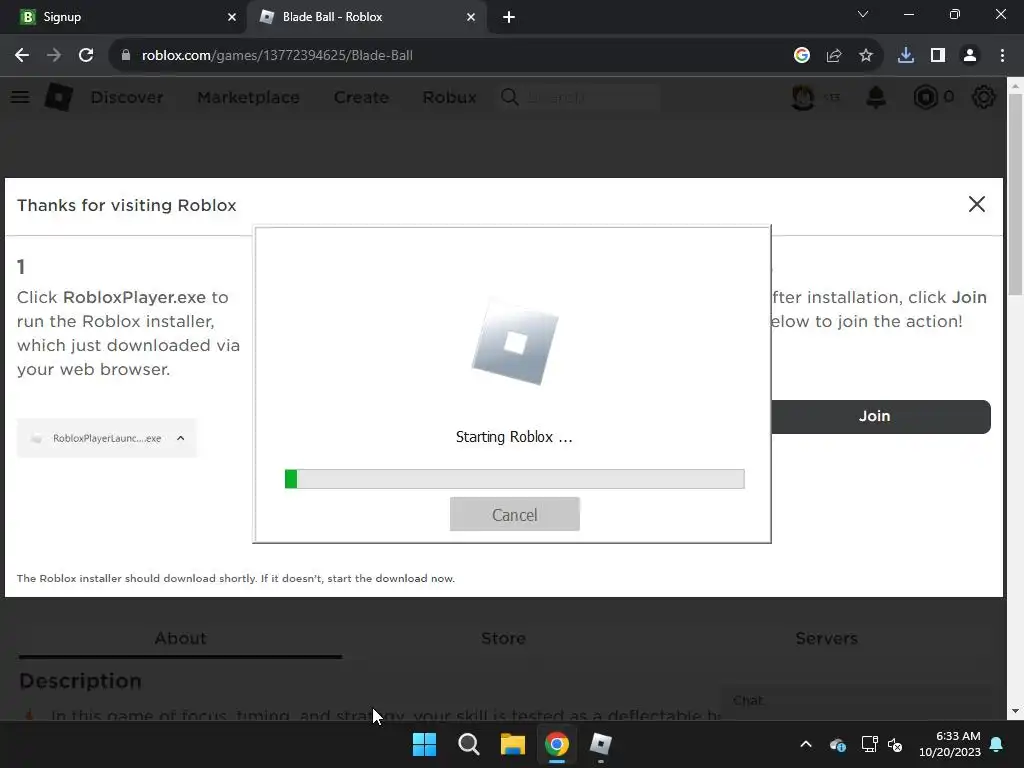Open Marketplace in the Roblox navbar
This screenshot has width=1024, height=768.
248,97
